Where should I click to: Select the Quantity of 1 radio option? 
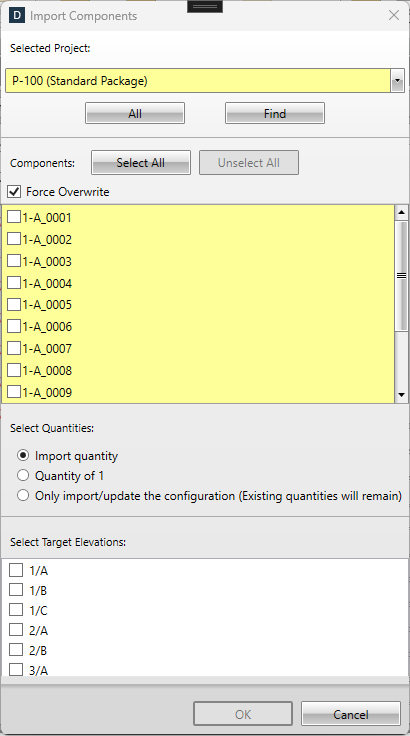pos(23,475)
